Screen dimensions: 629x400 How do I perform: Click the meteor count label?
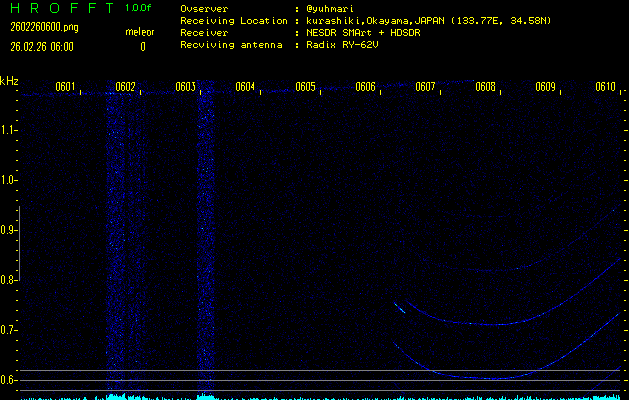139,31
